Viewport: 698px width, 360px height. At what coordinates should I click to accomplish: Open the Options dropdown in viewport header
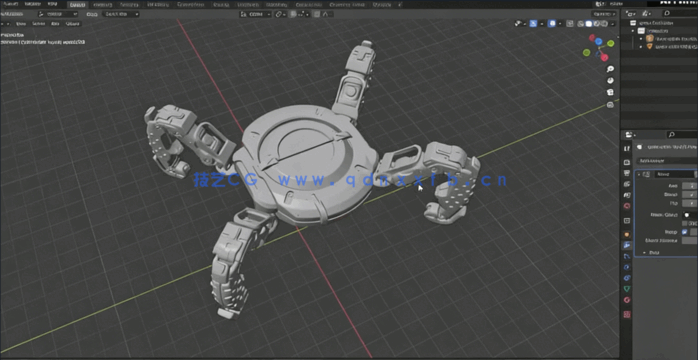604,14
